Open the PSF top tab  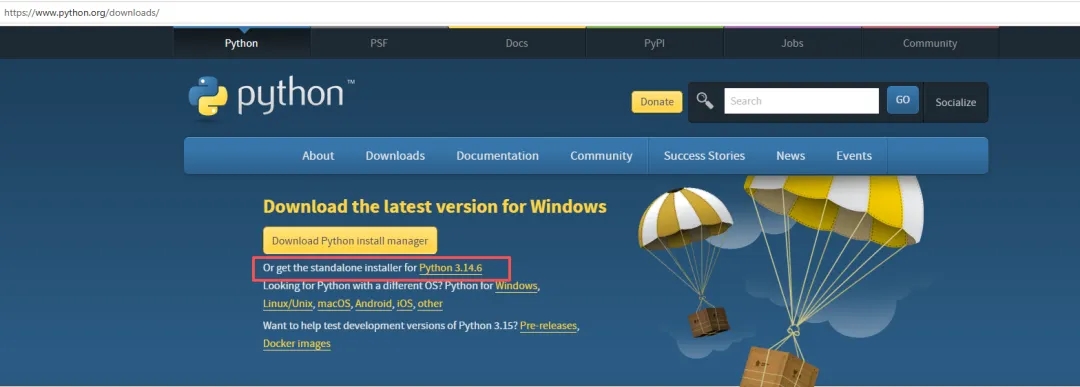pyautogui.click(x=379, y=43)
